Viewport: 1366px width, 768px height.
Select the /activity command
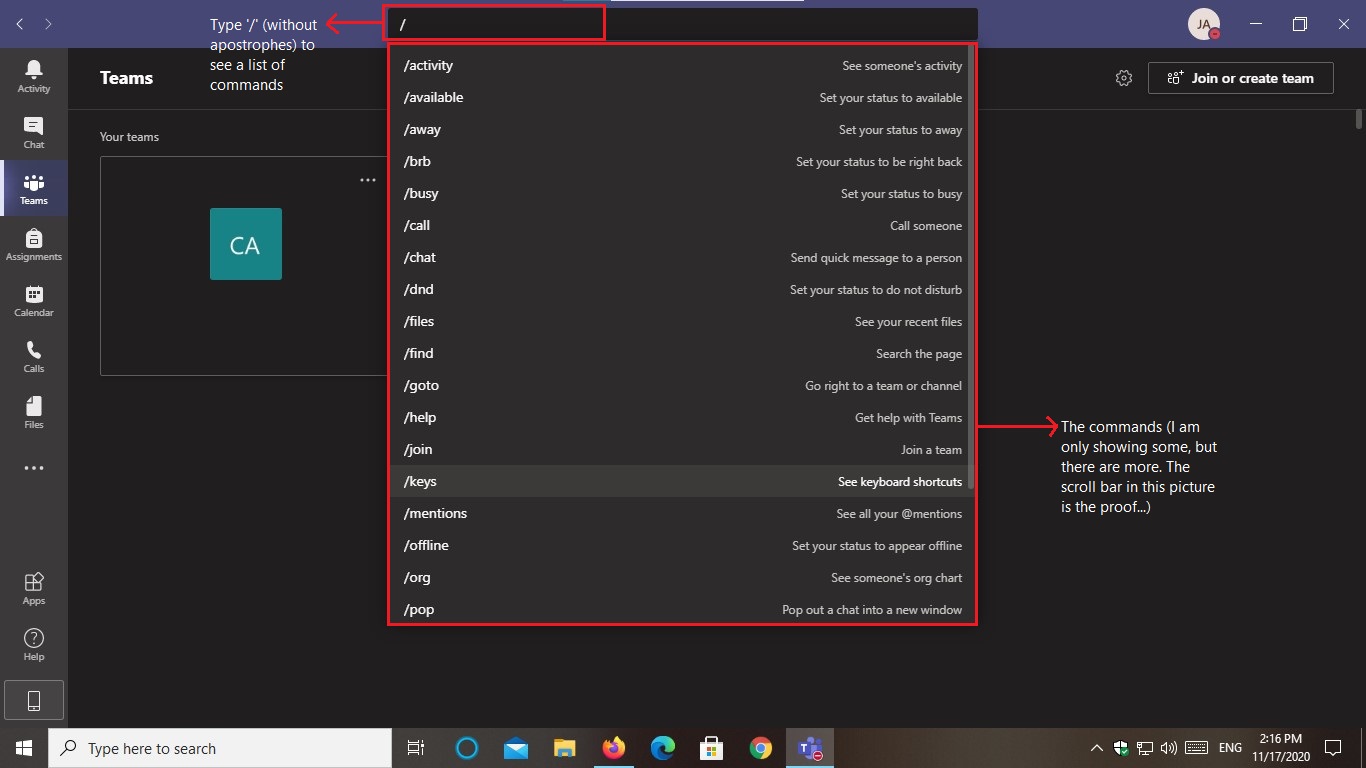tap(681, 66)
